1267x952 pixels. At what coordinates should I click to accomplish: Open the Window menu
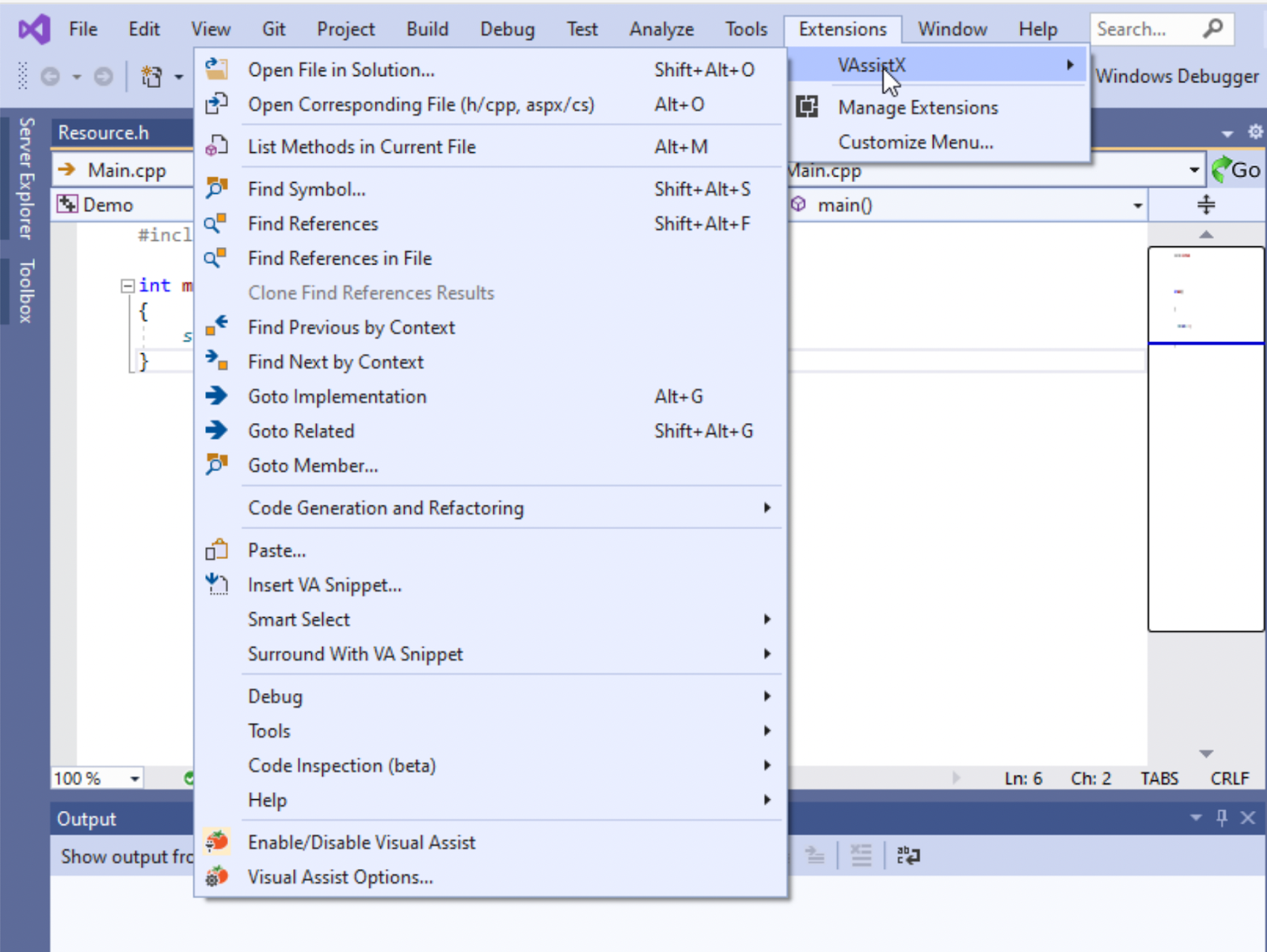pyautogui.click(x=953, y=29)
